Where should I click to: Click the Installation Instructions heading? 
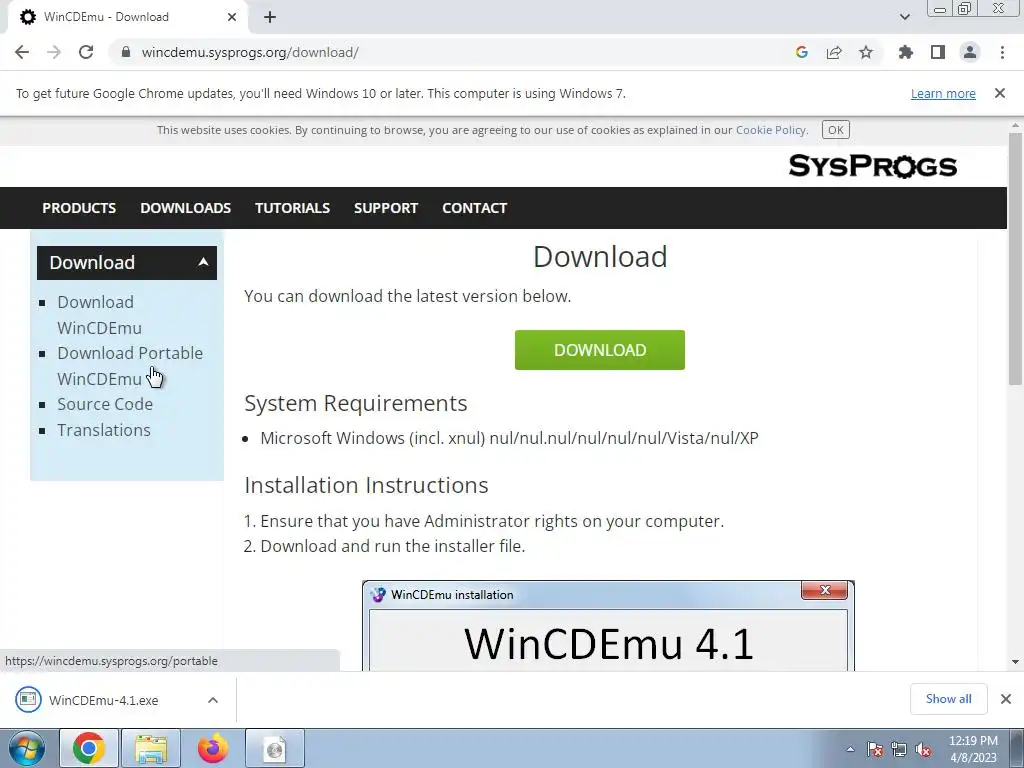(366, 485)
